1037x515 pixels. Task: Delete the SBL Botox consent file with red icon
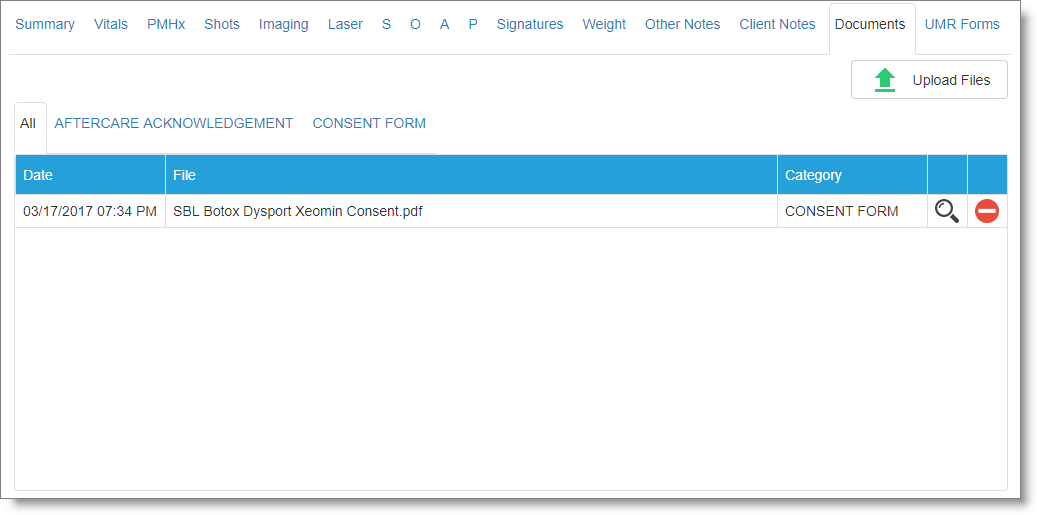987,212
